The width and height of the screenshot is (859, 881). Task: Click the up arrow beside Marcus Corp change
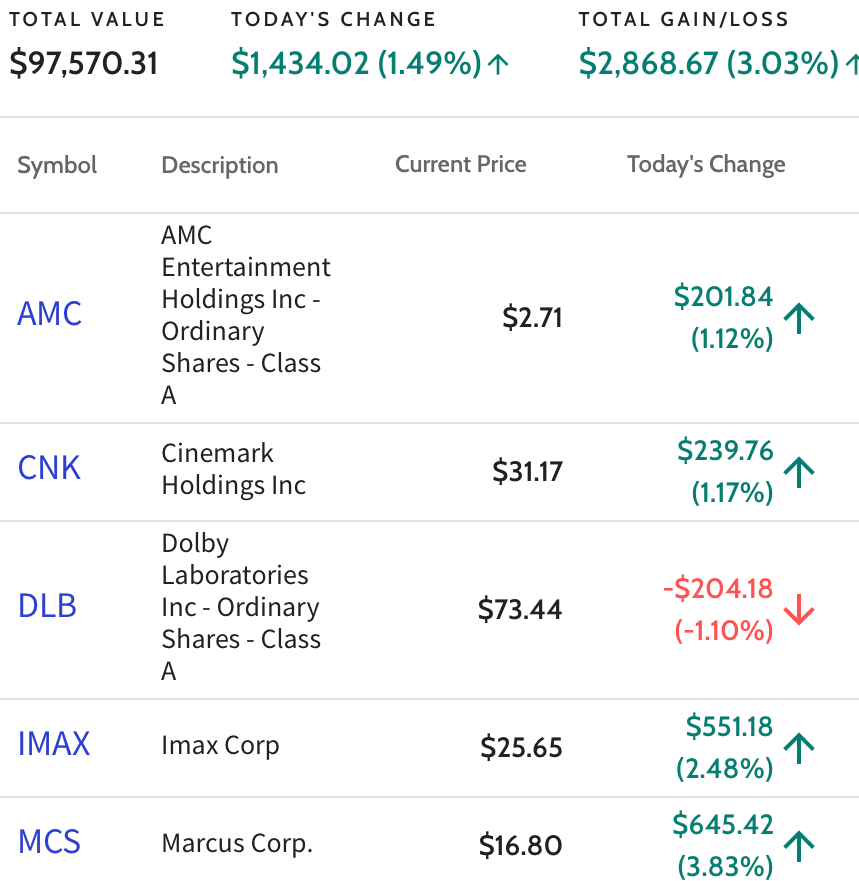tap(799, 846)
